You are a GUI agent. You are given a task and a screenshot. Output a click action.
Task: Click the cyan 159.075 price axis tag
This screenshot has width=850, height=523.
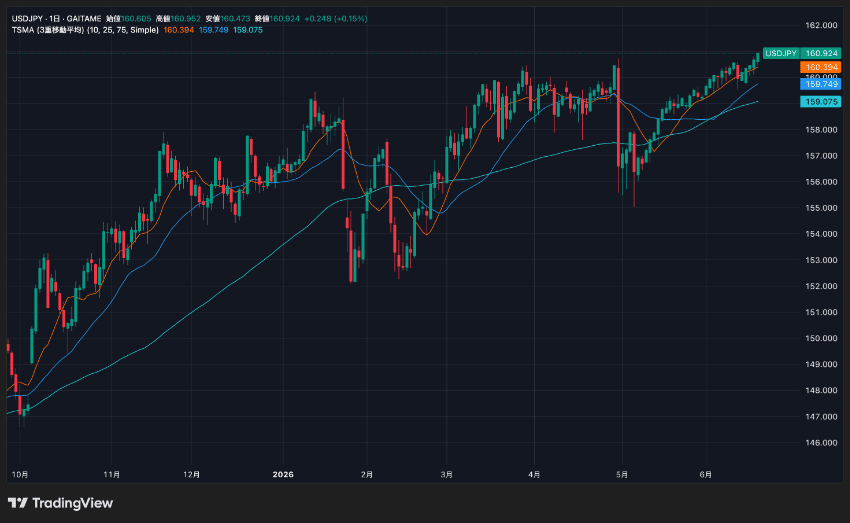tap(821, 101)
